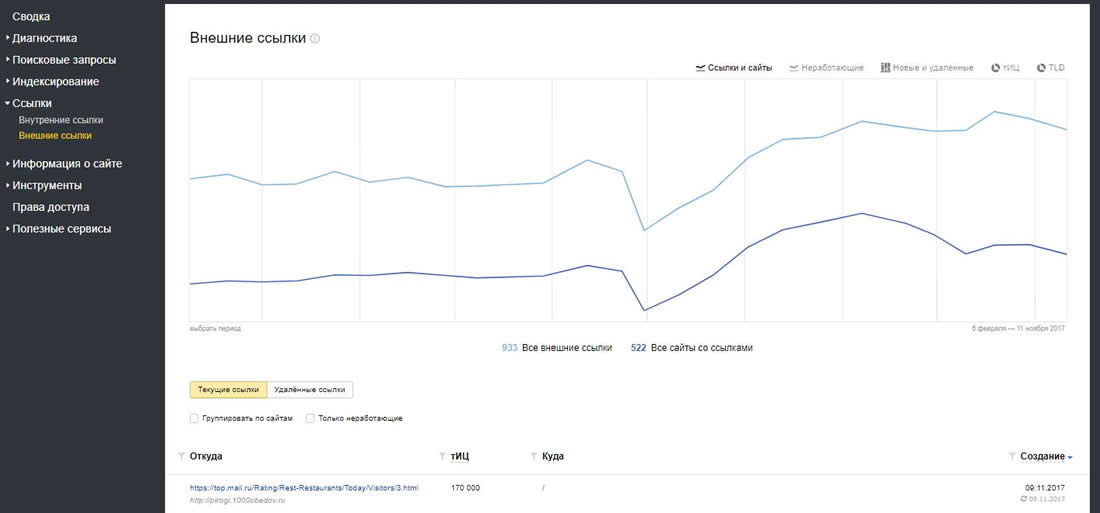Show the Новые и удаленные chart

pyautogui.click(x=927, y=68)
